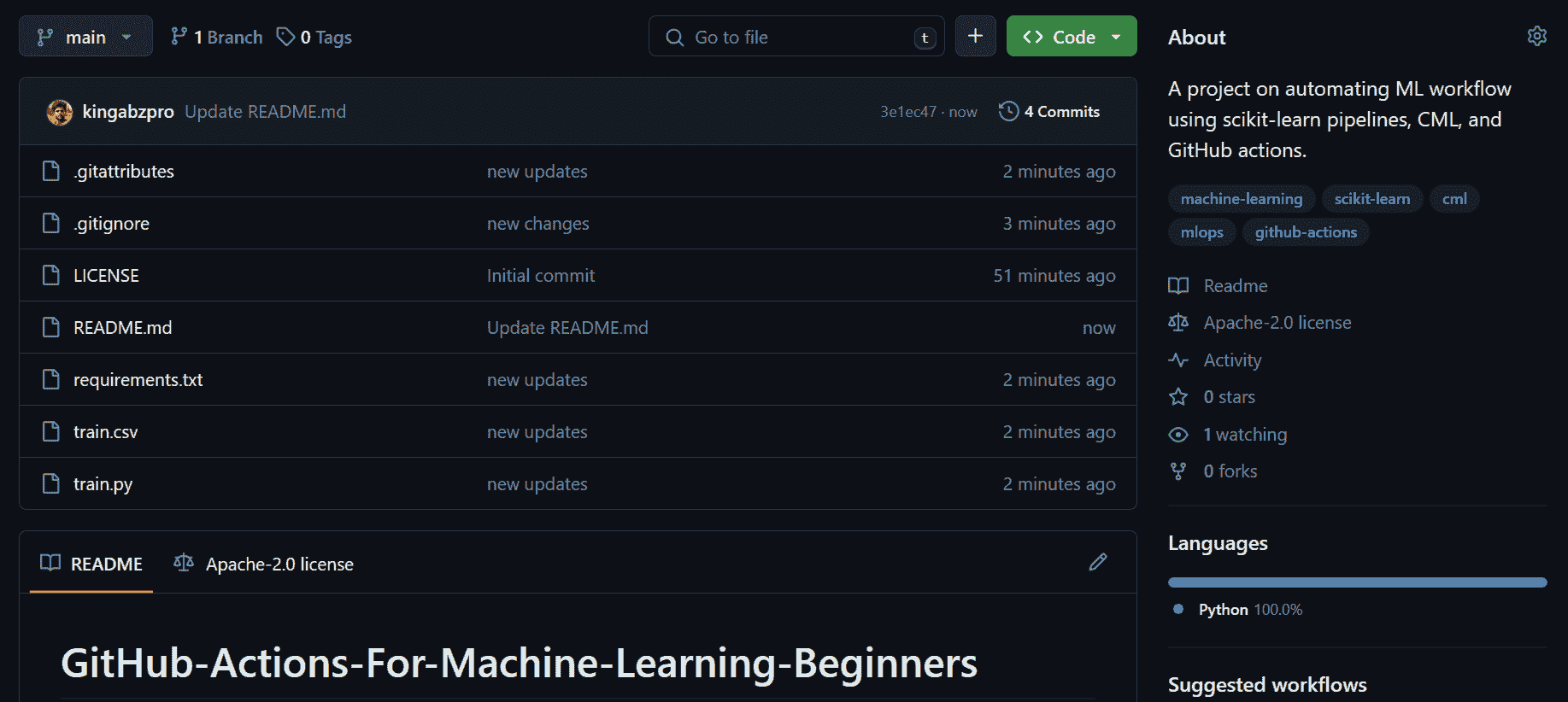Open the train.py file
Image resolution: width=1568 pixels, height=702 pixels.
tap(103, 484)
